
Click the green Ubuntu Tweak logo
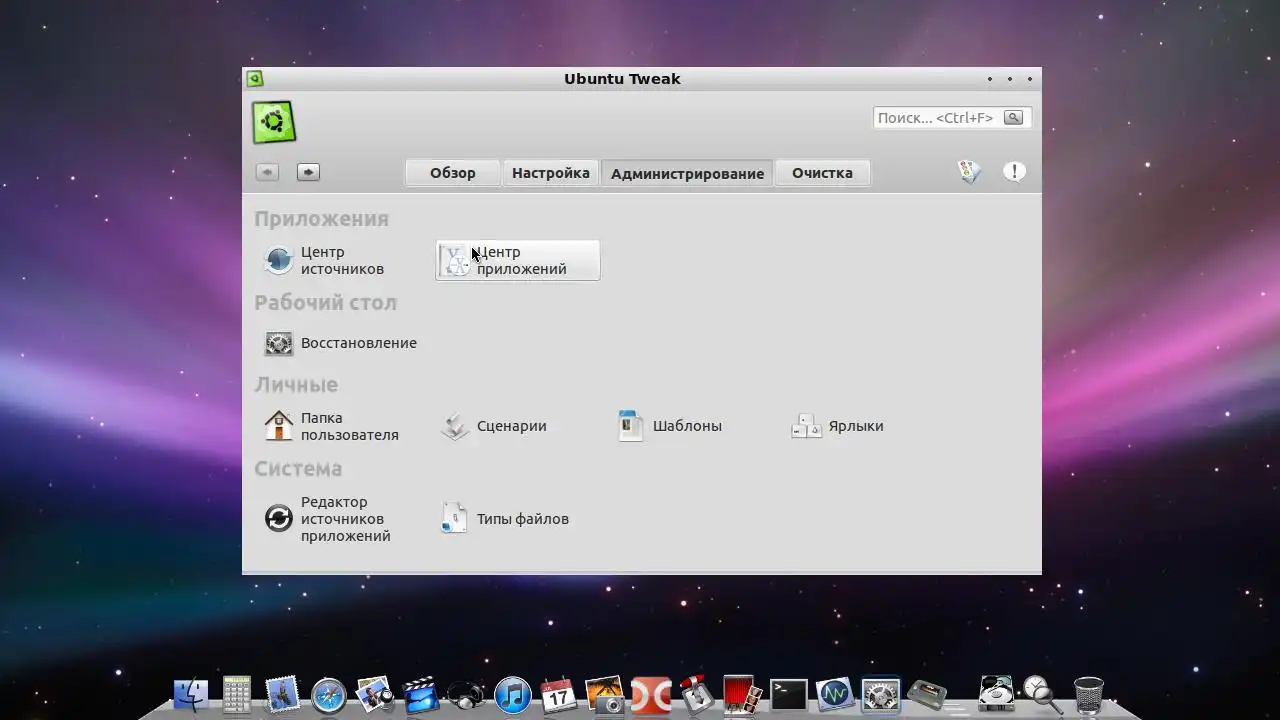273,123
